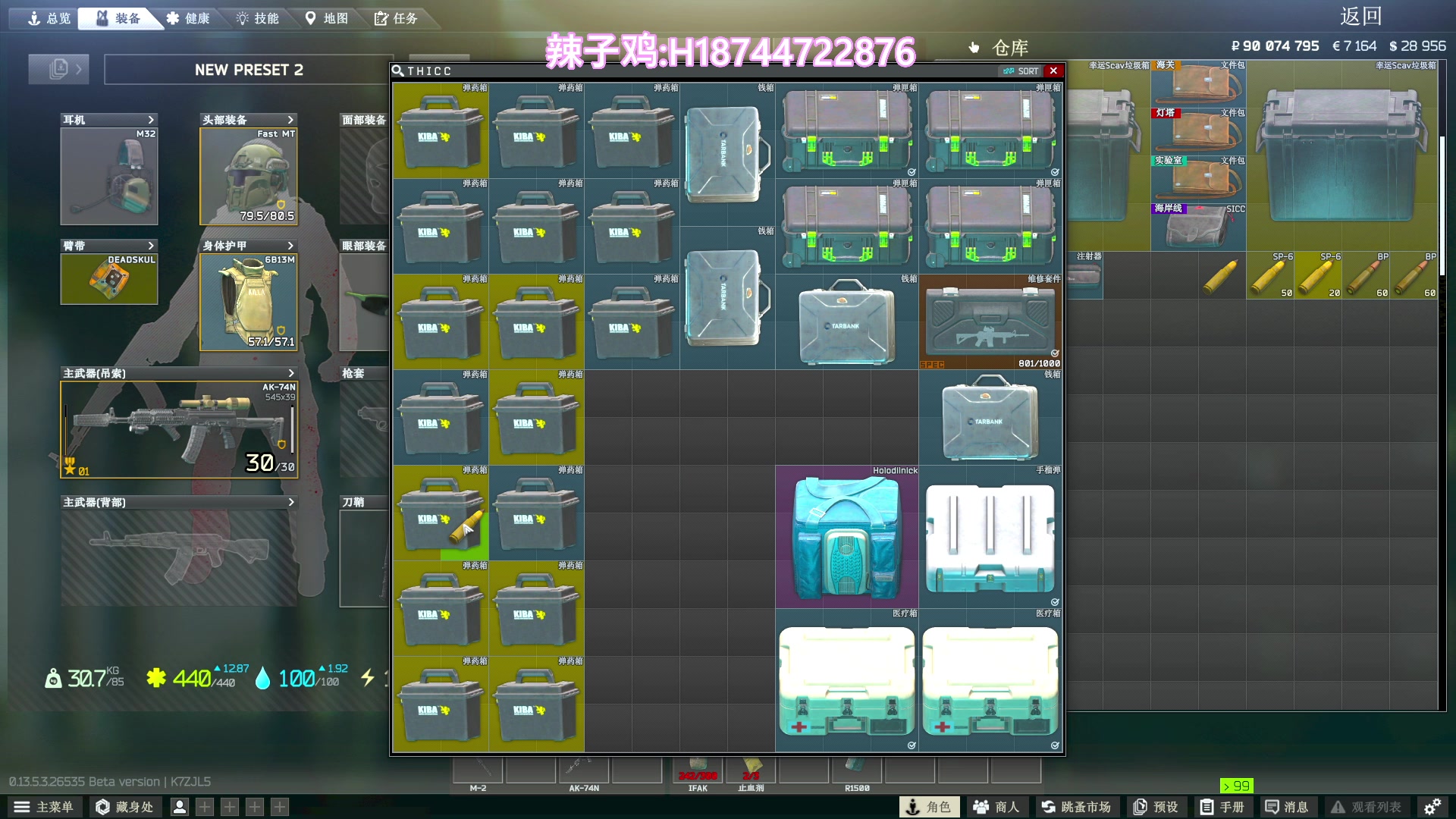Viewport: 1456px width, 819px height.
Task: Expand the 主武器(吊索) sling weapon arrow
Action: tap(290, 373)
